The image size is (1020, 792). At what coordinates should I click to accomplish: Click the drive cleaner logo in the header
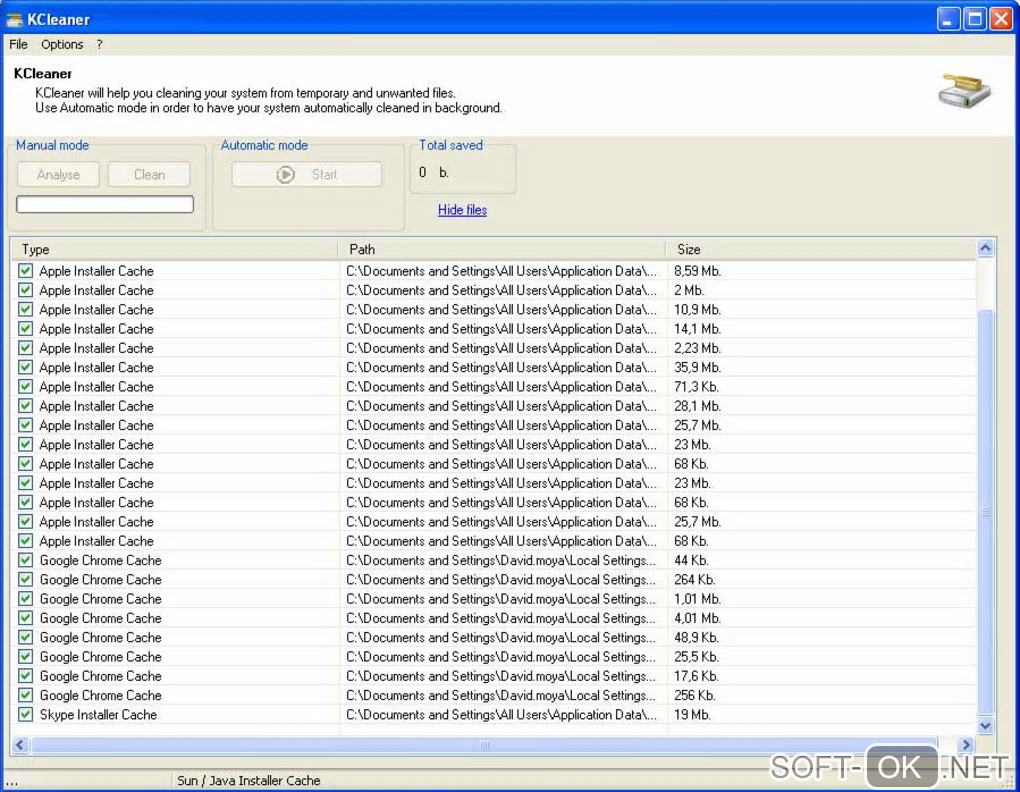(x=964, y=91)
